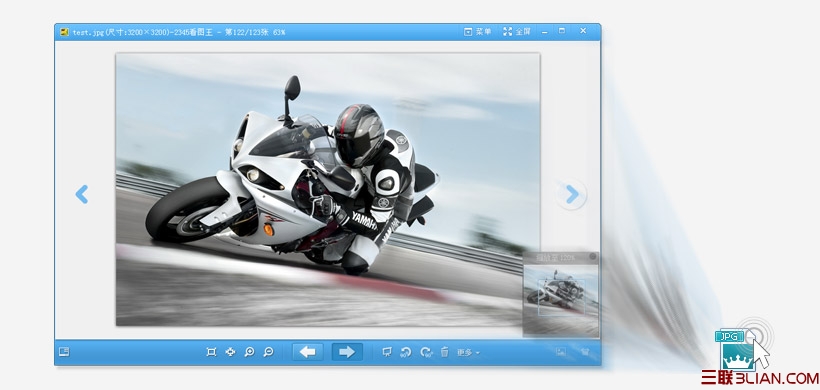
Task: Zoom out with the minus magnifier
Action: coord(268,352)
